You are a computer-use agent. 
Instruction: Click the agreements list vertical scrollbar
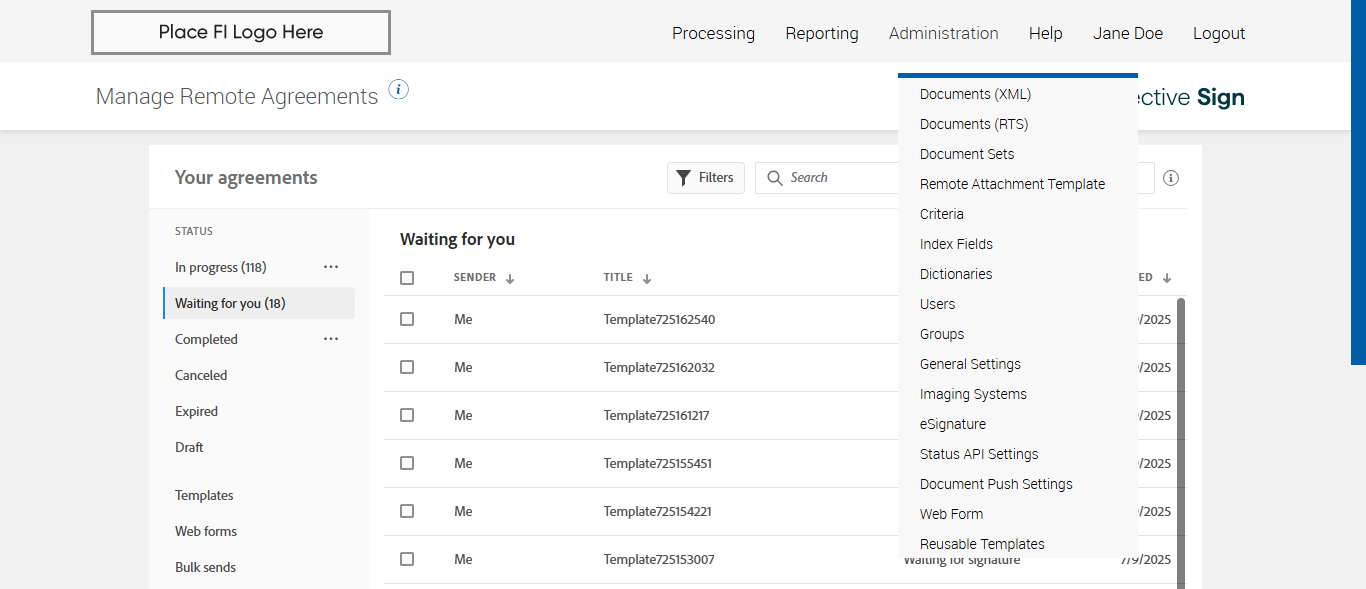tap(1181, 440)
